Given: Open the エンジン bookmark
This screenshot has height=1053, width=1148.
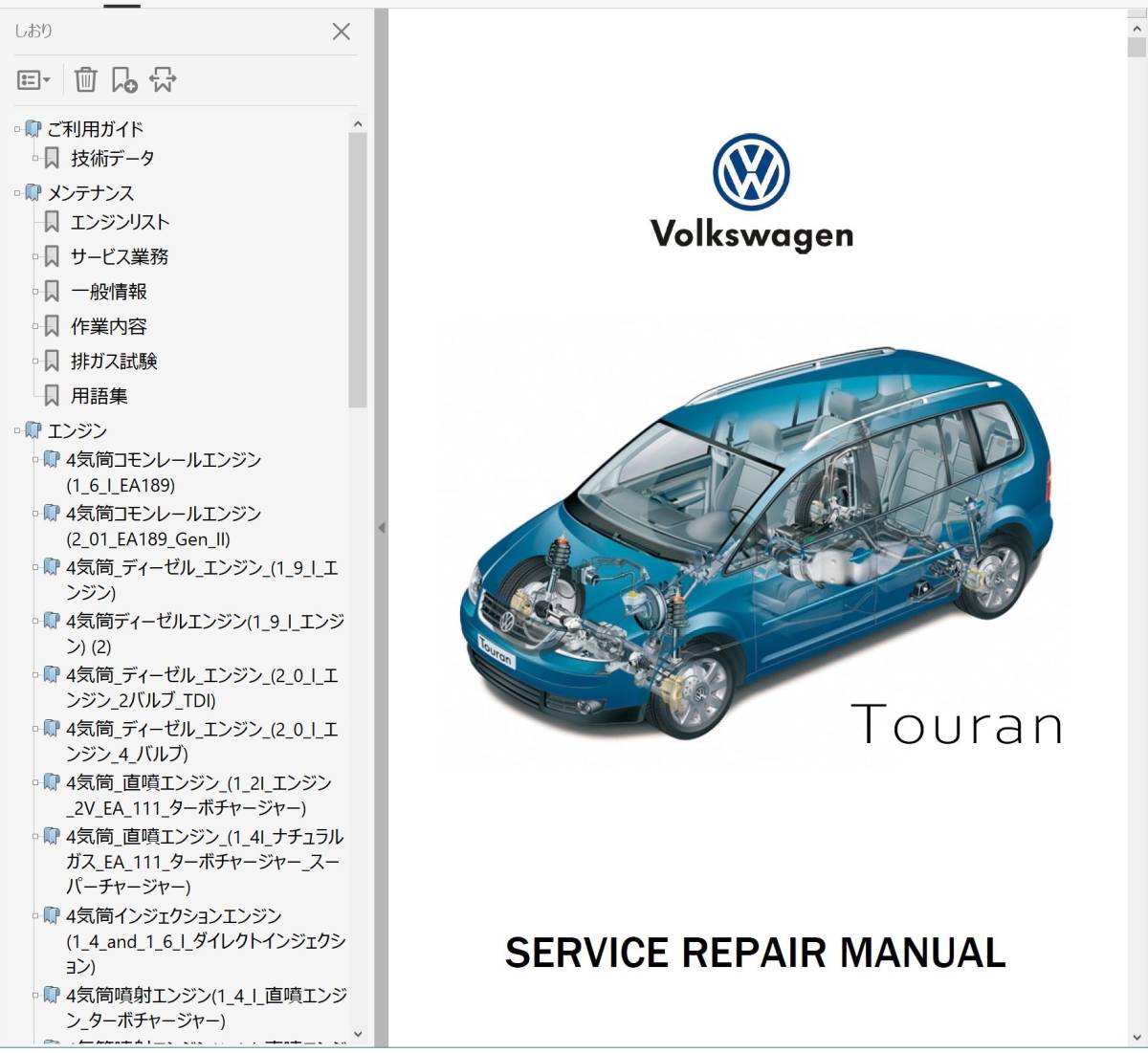Looking at the screenshot, I should point(77,431).
